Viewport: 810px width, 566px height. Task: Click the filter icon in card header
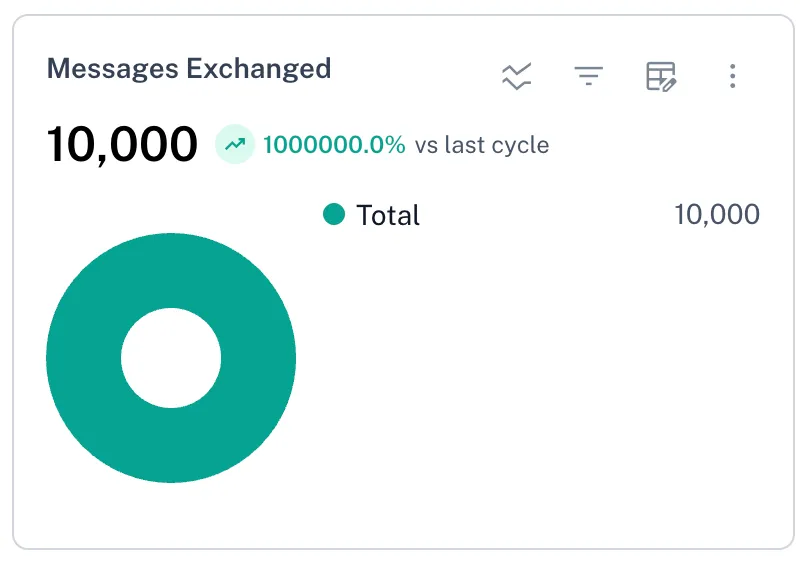(588, 76)
